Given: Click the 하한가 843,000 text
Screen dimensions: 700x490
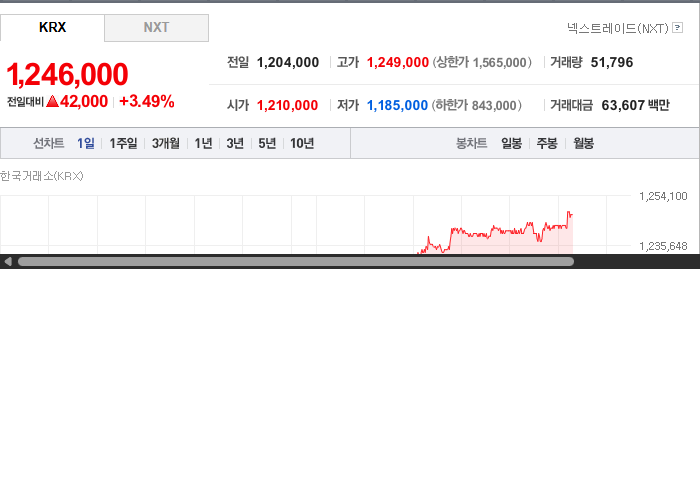Looking at the screenshot, I should click(x=476, y=105).
